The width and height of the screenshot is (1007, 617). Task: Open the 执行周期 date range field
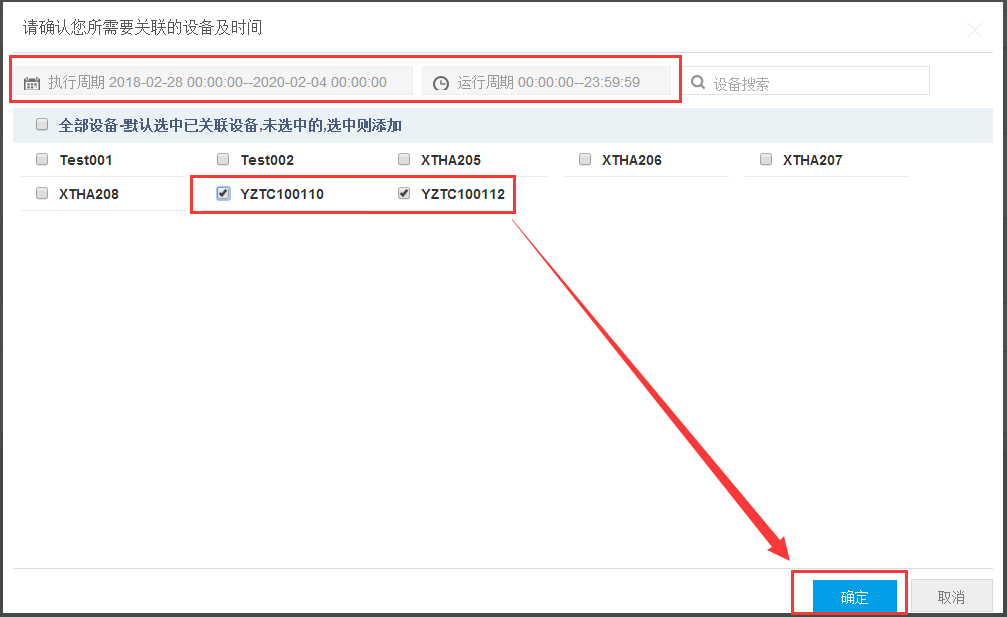217,82
